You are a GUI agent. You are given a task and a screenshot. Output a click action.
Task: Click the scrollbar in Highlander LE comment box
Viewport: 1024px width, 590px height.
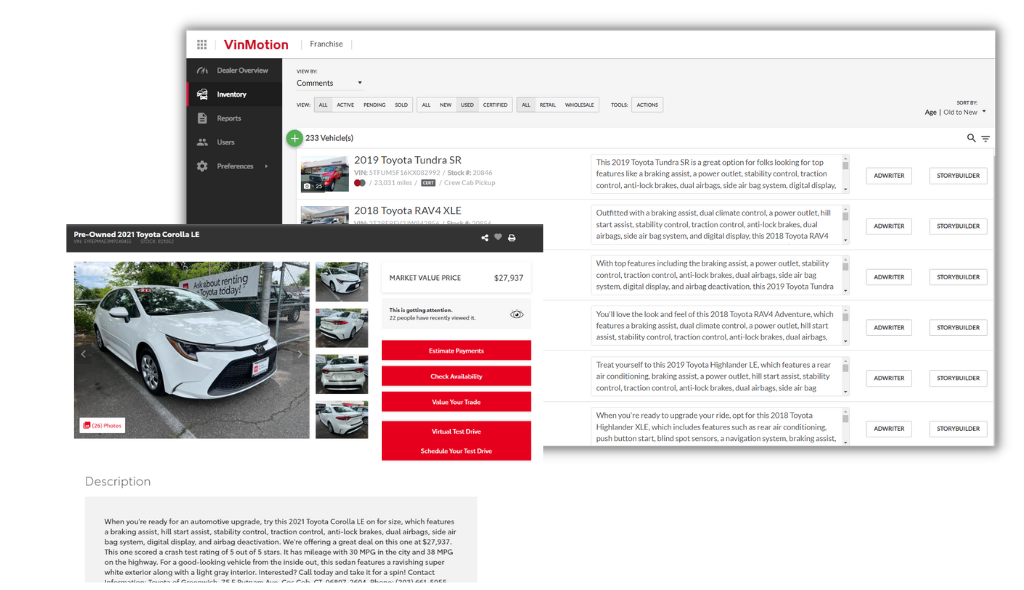[845, 376]
